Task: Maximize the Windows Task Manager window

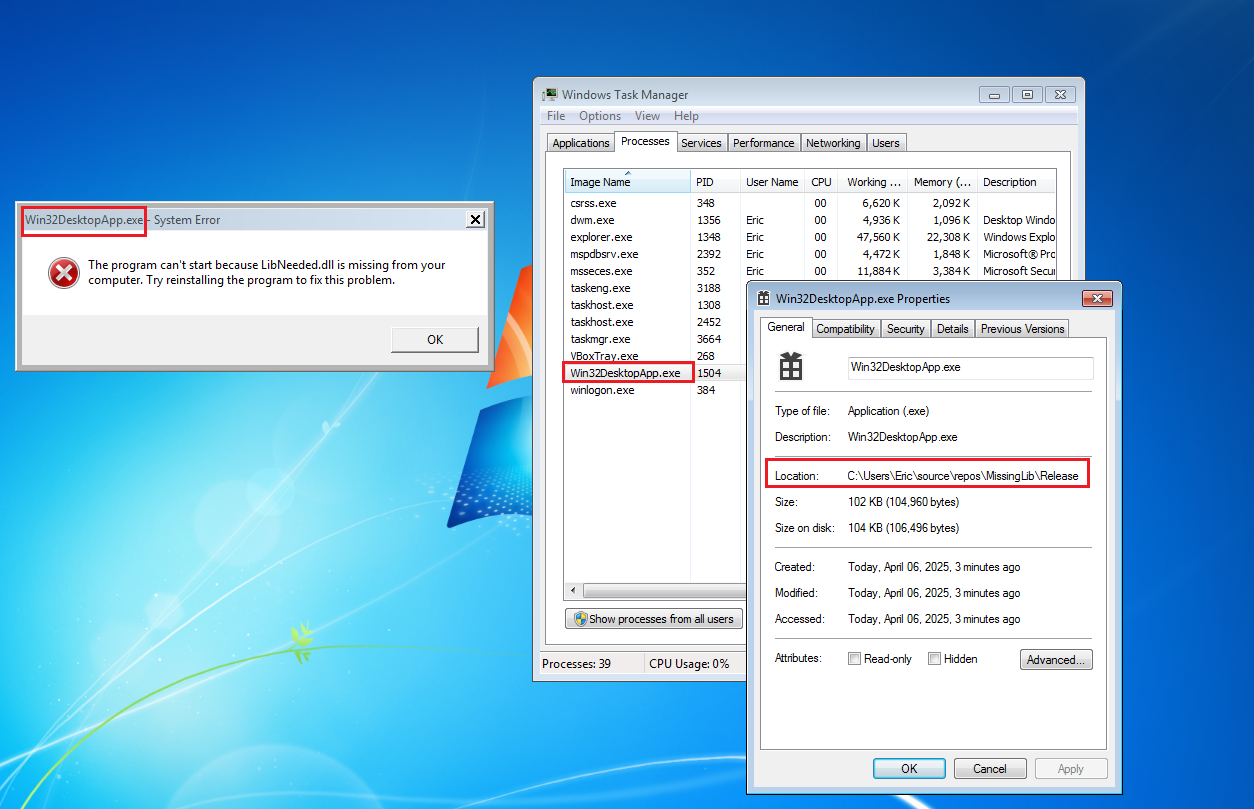Action: click(x=1026, y=95)
